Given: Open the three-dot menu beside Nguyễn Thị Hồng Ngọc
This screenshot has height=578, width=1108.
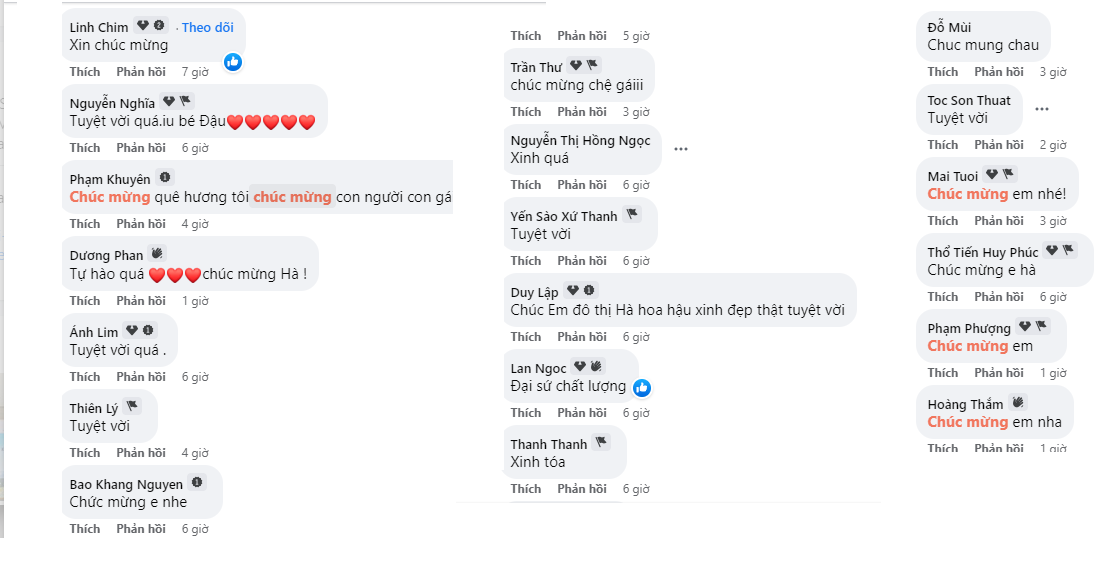Looking at the screenshot, I should (x=681, y=149).
